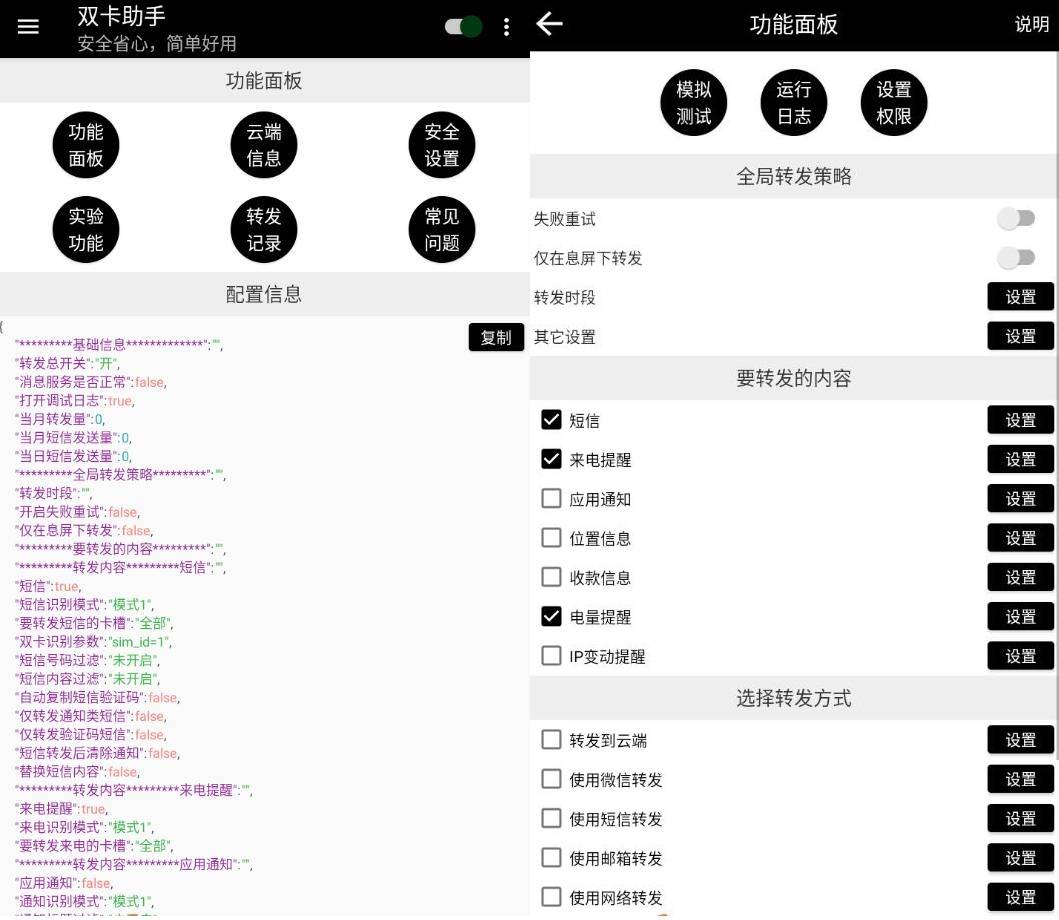Screen dimensions: 1059x920
Task: Open 说明 in the top bar
Action: point(1032,24)
